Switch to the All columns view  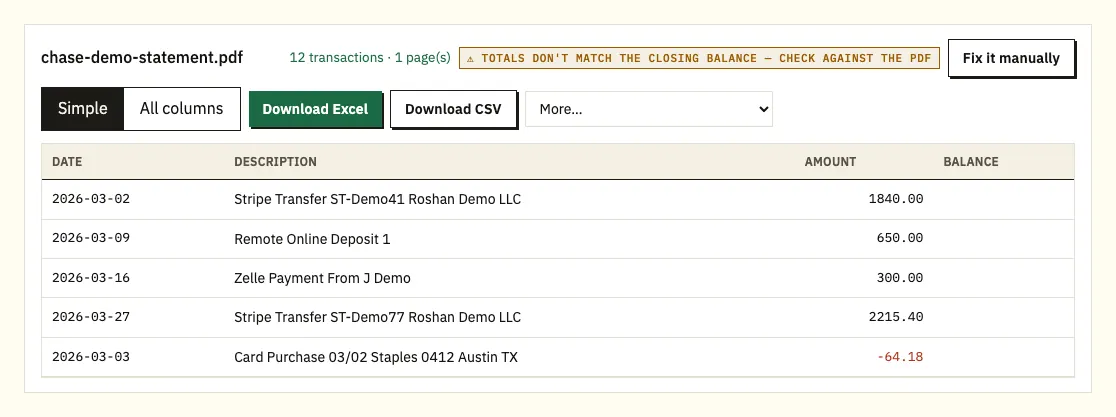tap(181, 109)
